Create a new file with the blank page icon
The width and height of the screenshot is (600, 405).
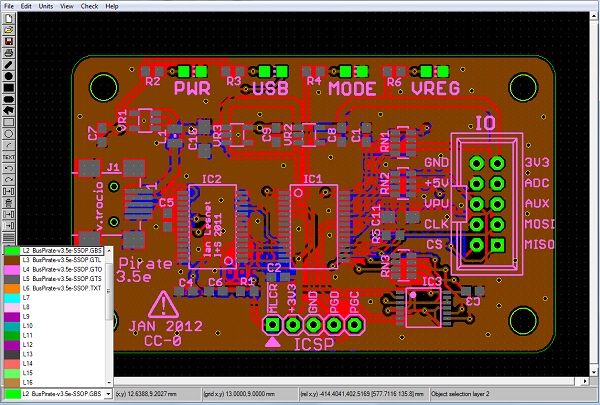click(x=8, y=18)
